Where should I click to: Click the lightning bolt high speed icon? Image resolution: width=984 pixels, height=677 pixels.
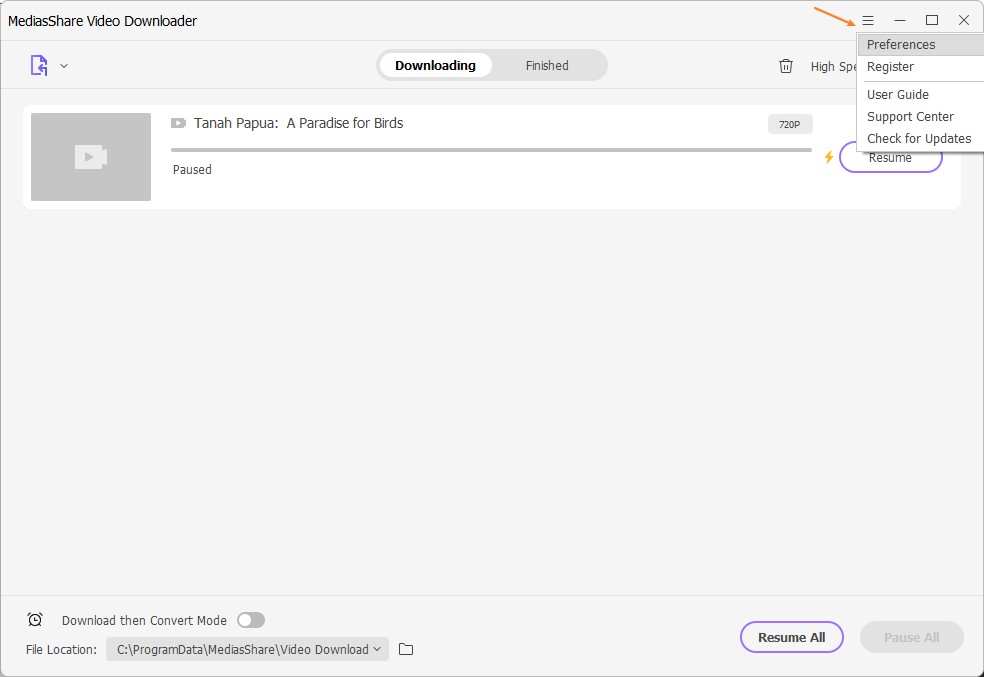(x=828, y=157)
